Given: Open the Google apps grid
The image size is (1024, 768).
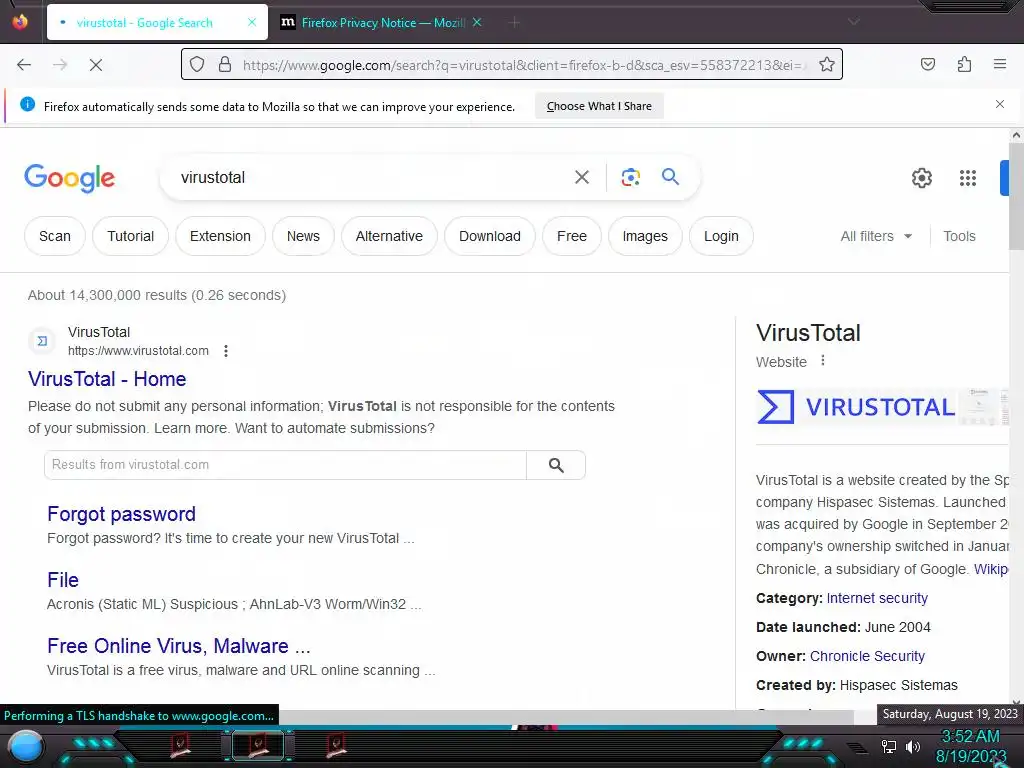Looking at the screenshot, I should tap(968, 178).
